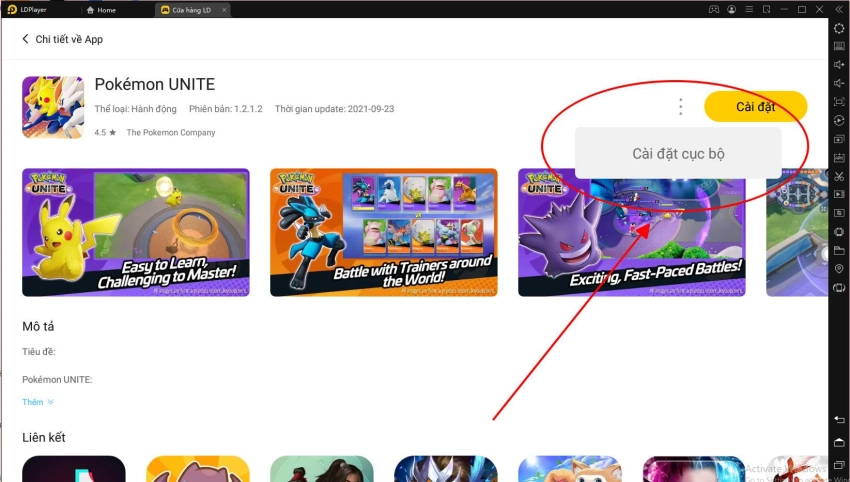Open the hamburger menu in title bar
This screenshot has width=850, height=482.
click(x=749, y=10)
